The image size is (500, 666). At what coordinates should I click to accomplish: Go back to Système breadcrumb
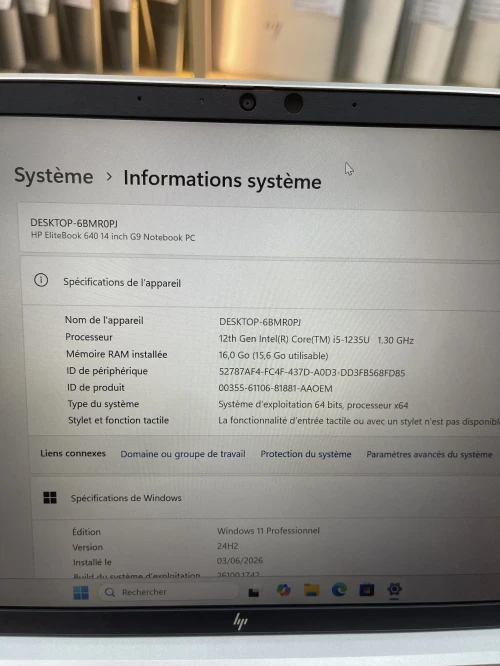point(54,176)
